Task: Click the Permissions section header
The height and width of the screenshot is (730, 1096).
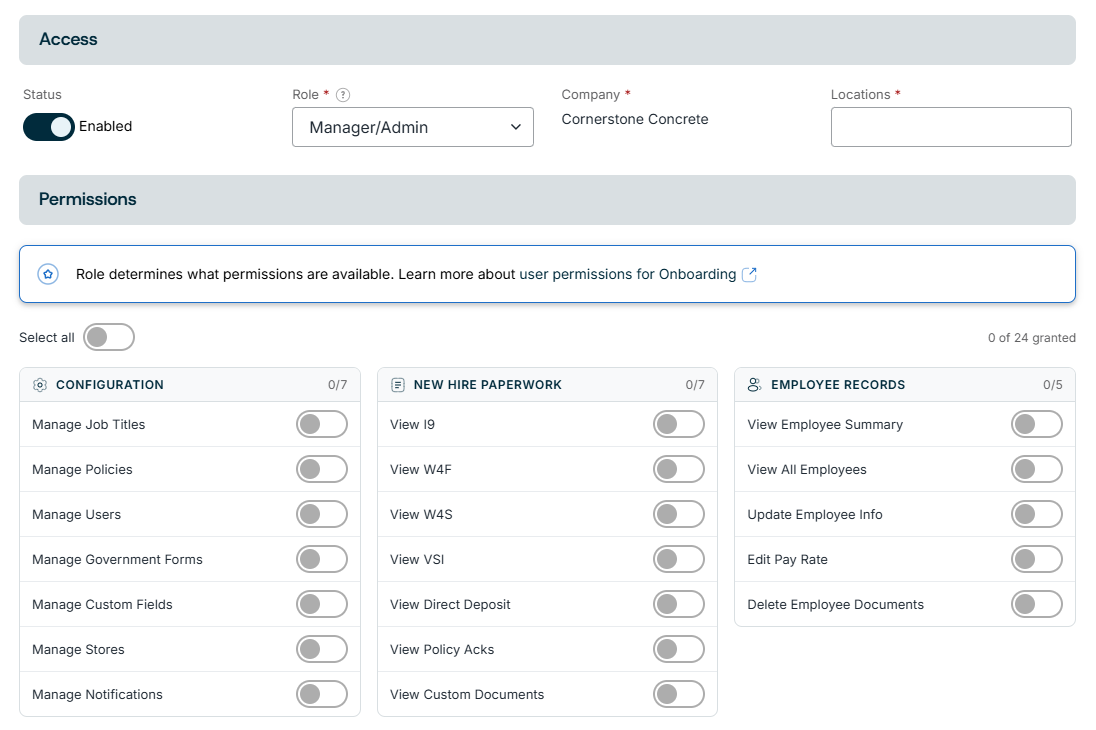Action: point(547,200)
